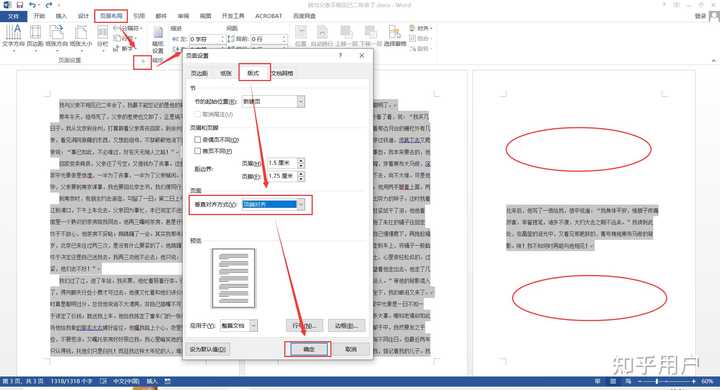Viewport: 720px width, 390px height.
Task: Switch to the 开发工具 Developer tab
Action: tap(233, 16)
